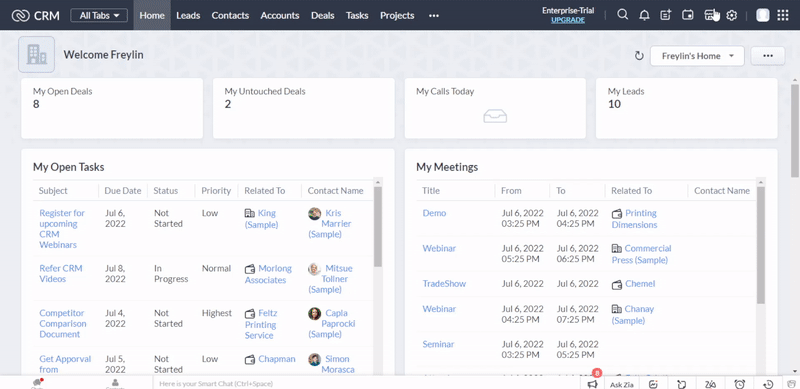
Task: Click My Meetings vertical scrollbar
Action: click(761, 245)
